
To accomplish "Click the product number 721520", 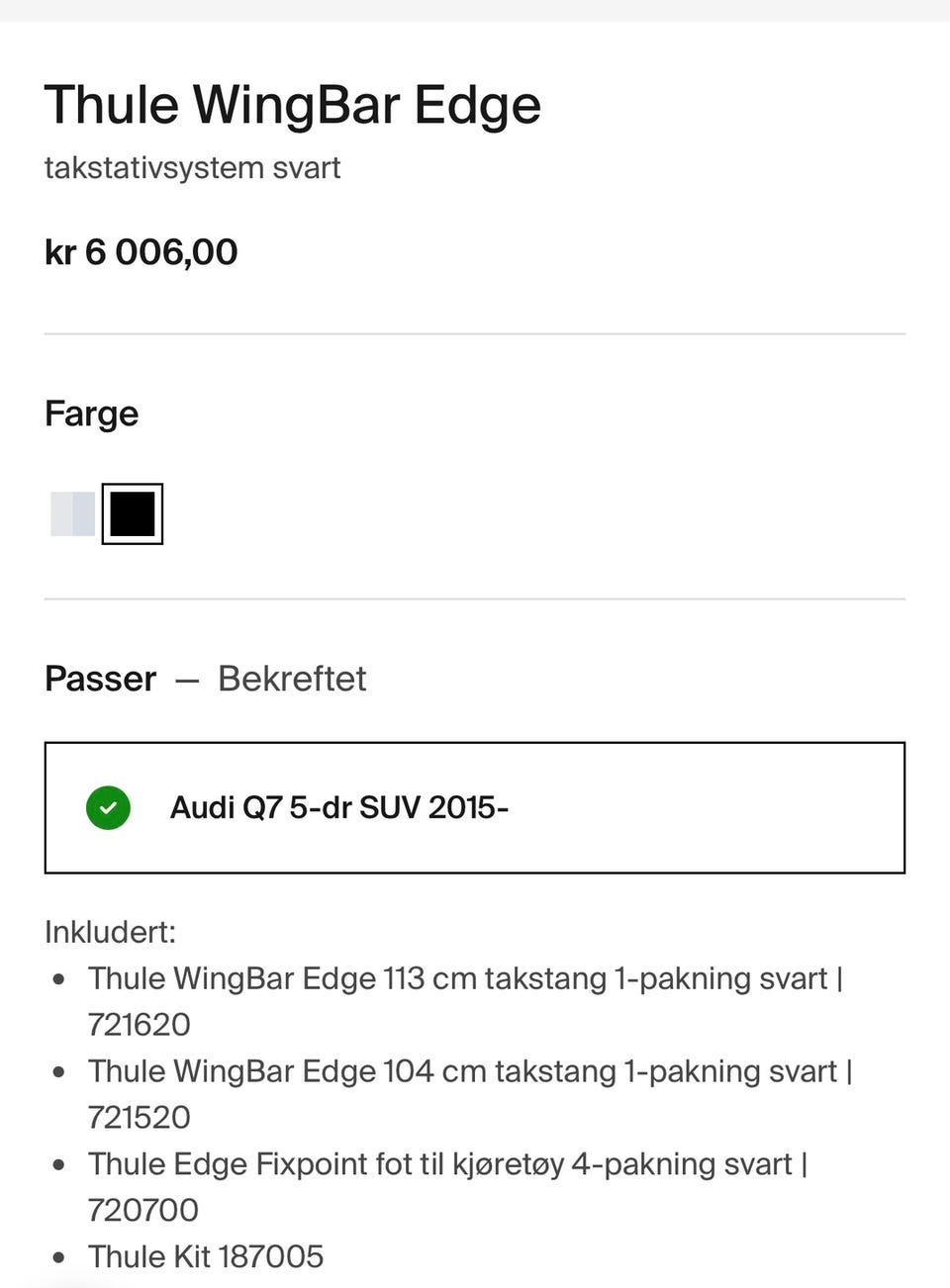I will pos(139,1118).
